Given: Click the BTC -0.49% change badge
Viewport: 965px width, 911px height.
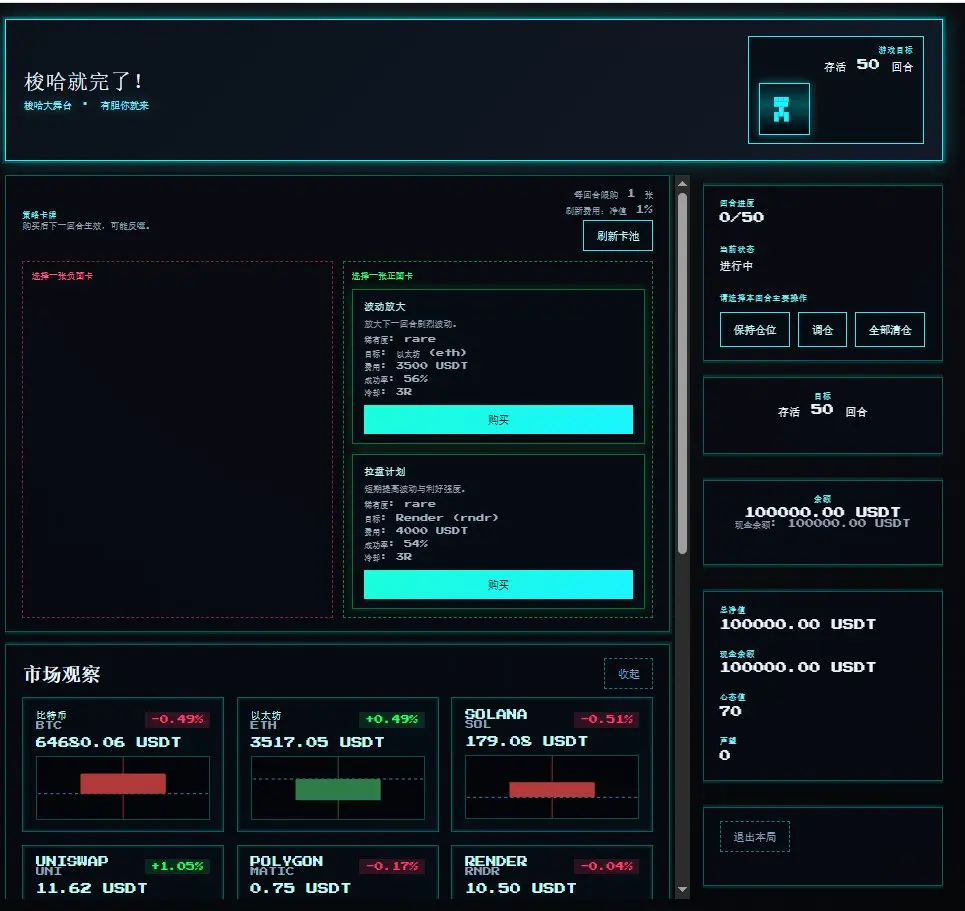Looking at the screenshot, I should click(177, 719).
